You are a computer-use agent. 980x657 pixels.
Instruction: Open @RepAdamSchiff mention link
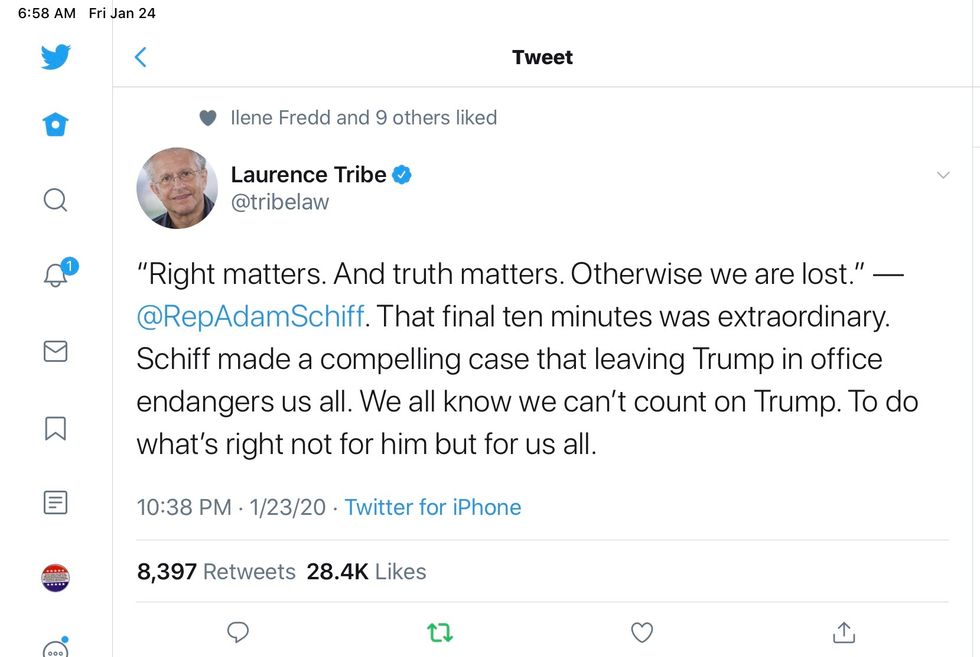[250, 317]
